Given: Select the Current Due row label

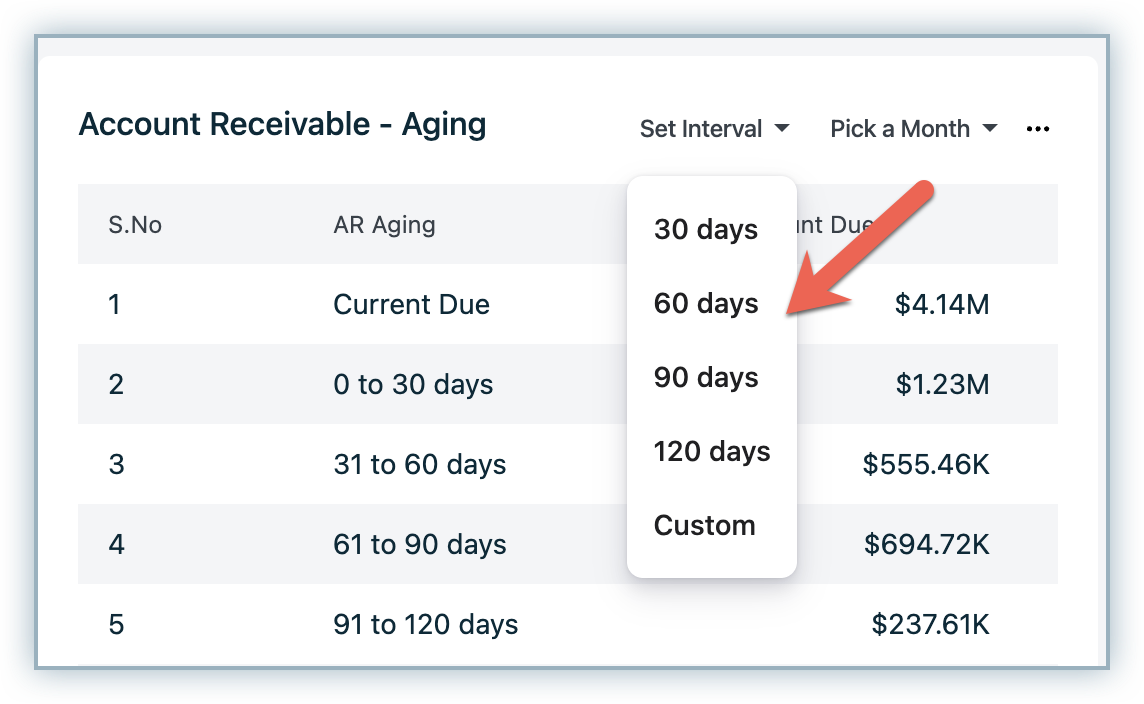Looking at the screenshot, I should pos(411,304).
